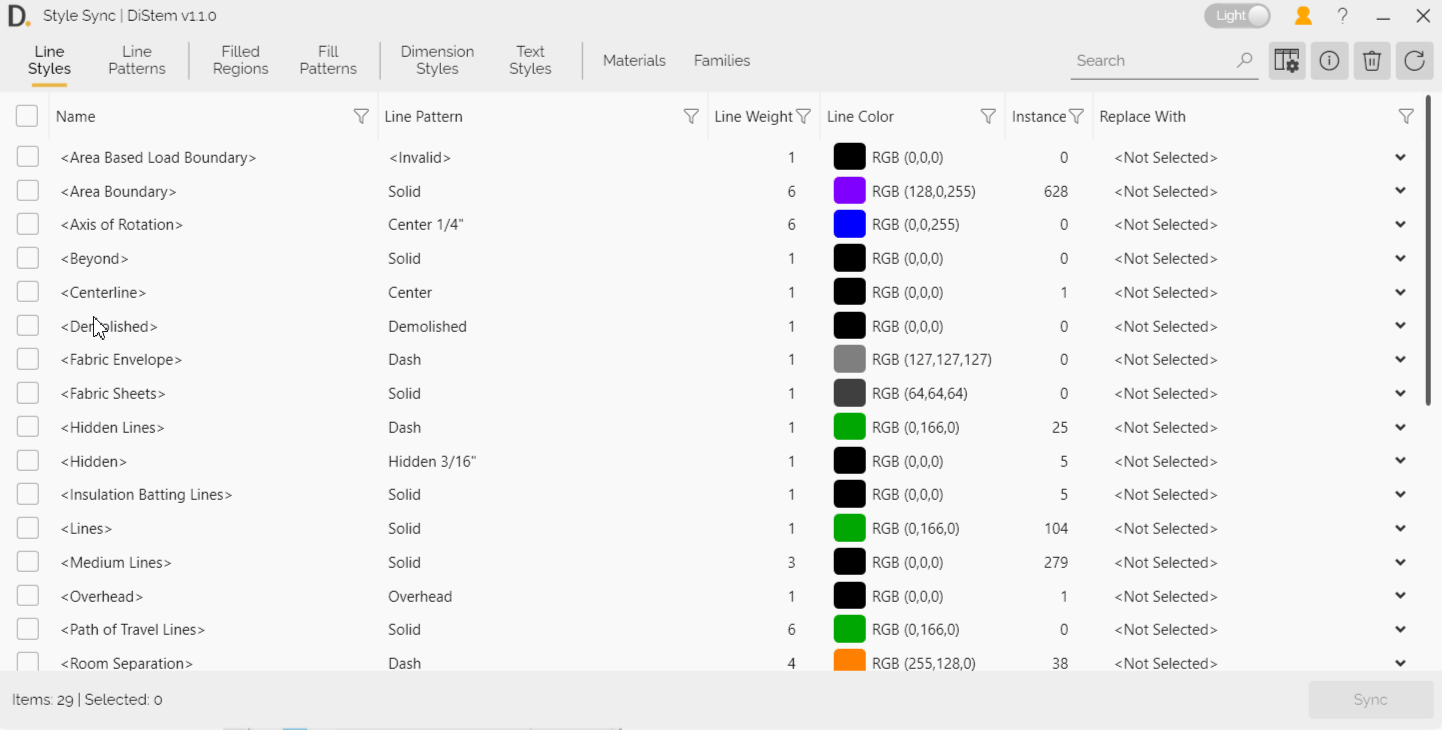Click the Line Color filter icon
The image size is (1442, 730).
[988, 117]
